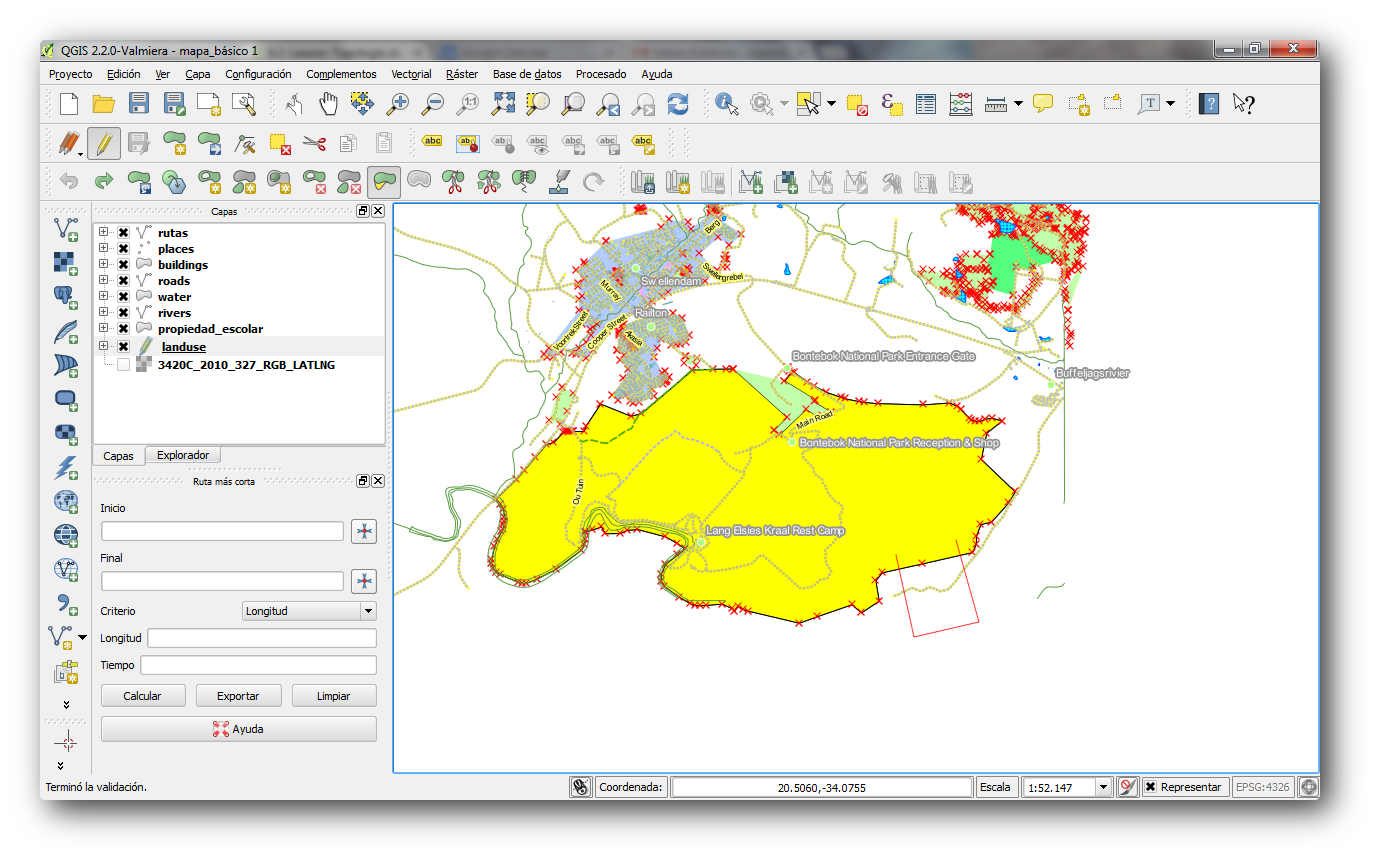This screenshot has height=860, width=1380.
Task: Open the attribute table
Action: point(926,103)
